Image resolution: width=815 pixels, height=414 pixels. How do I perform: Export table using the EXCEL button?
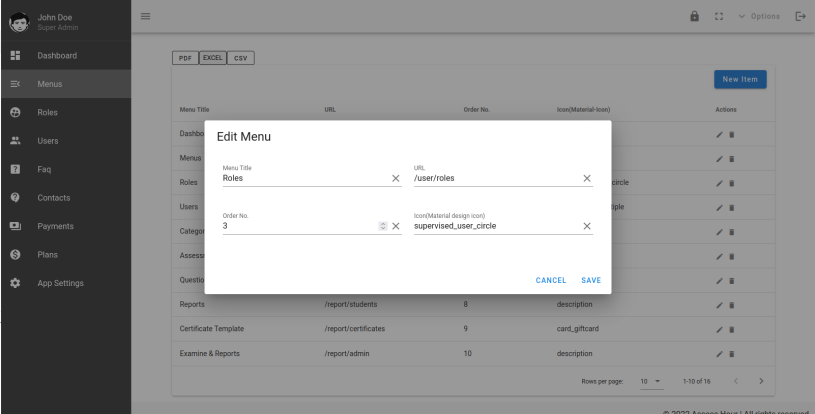(213, 58)
